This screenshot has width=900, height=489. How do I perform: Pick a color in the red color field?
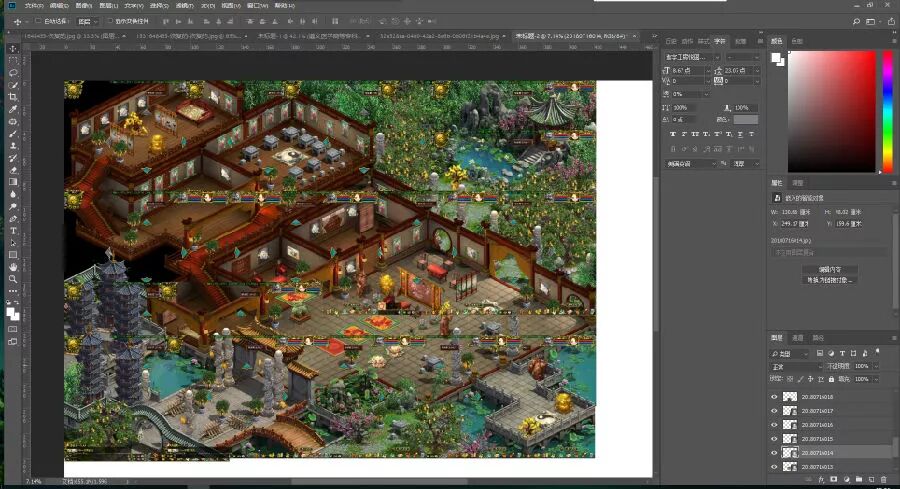[x=832, y=111]
